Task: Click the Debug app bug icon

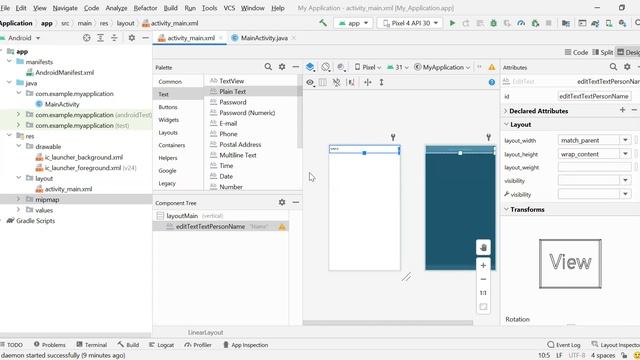Action: point(493,23)
